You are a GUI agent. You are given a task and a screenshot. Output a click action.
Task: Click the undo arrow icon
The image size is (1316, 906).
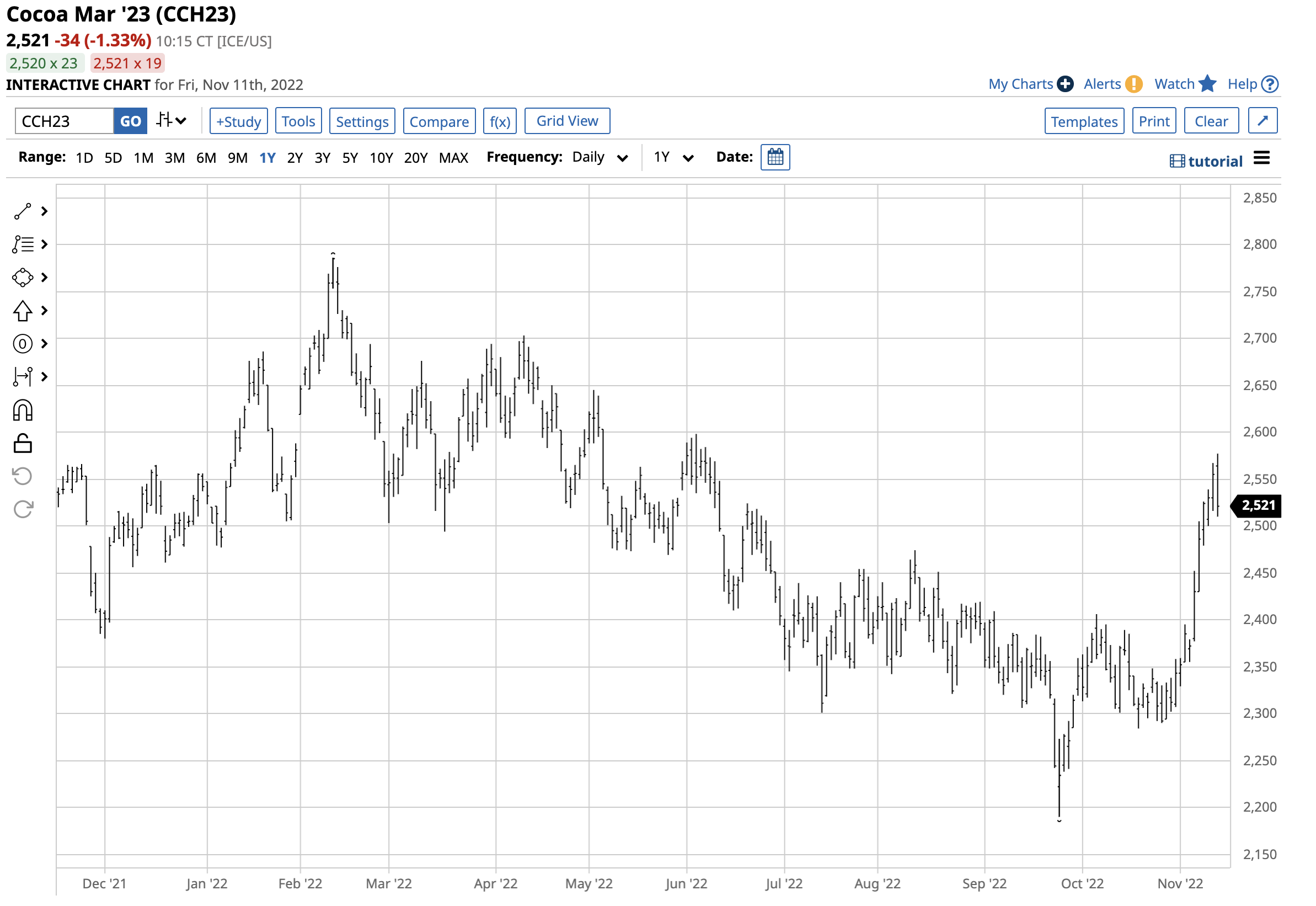(x=23, y=477)
